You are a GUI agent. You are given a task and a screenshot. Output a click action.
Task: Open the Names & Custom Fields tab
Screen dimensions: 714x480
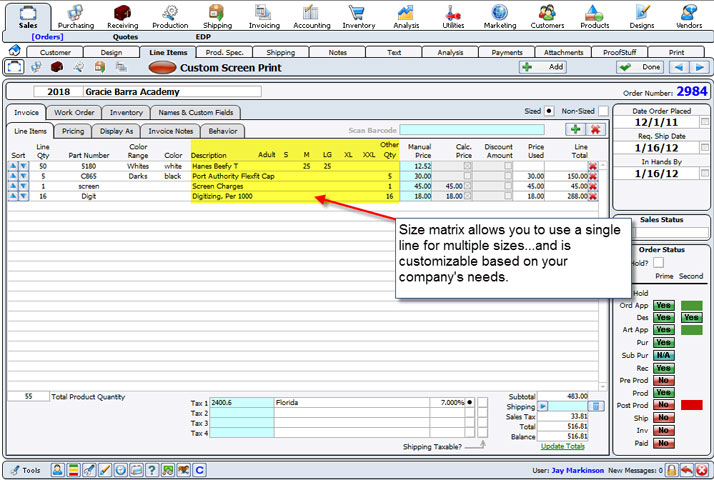coord(196,112)
